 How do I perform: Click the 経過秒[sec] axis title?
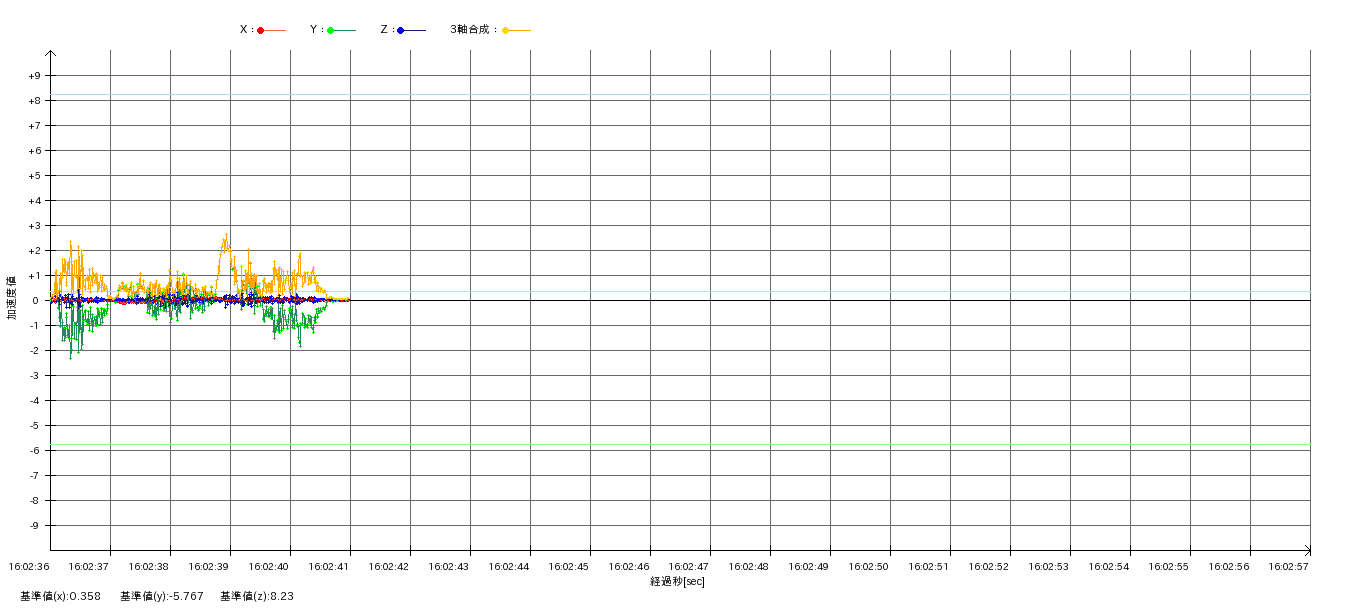677,581
